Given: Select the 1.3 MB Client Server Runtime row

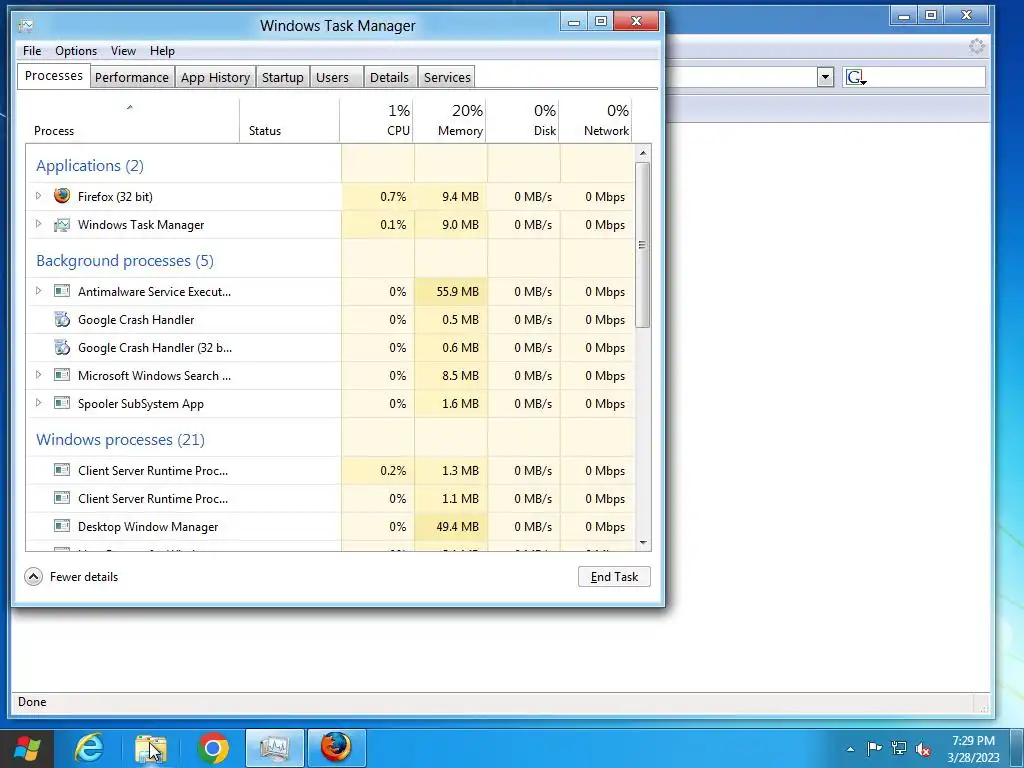Looking at the screenshot, I should click(330, 470).
